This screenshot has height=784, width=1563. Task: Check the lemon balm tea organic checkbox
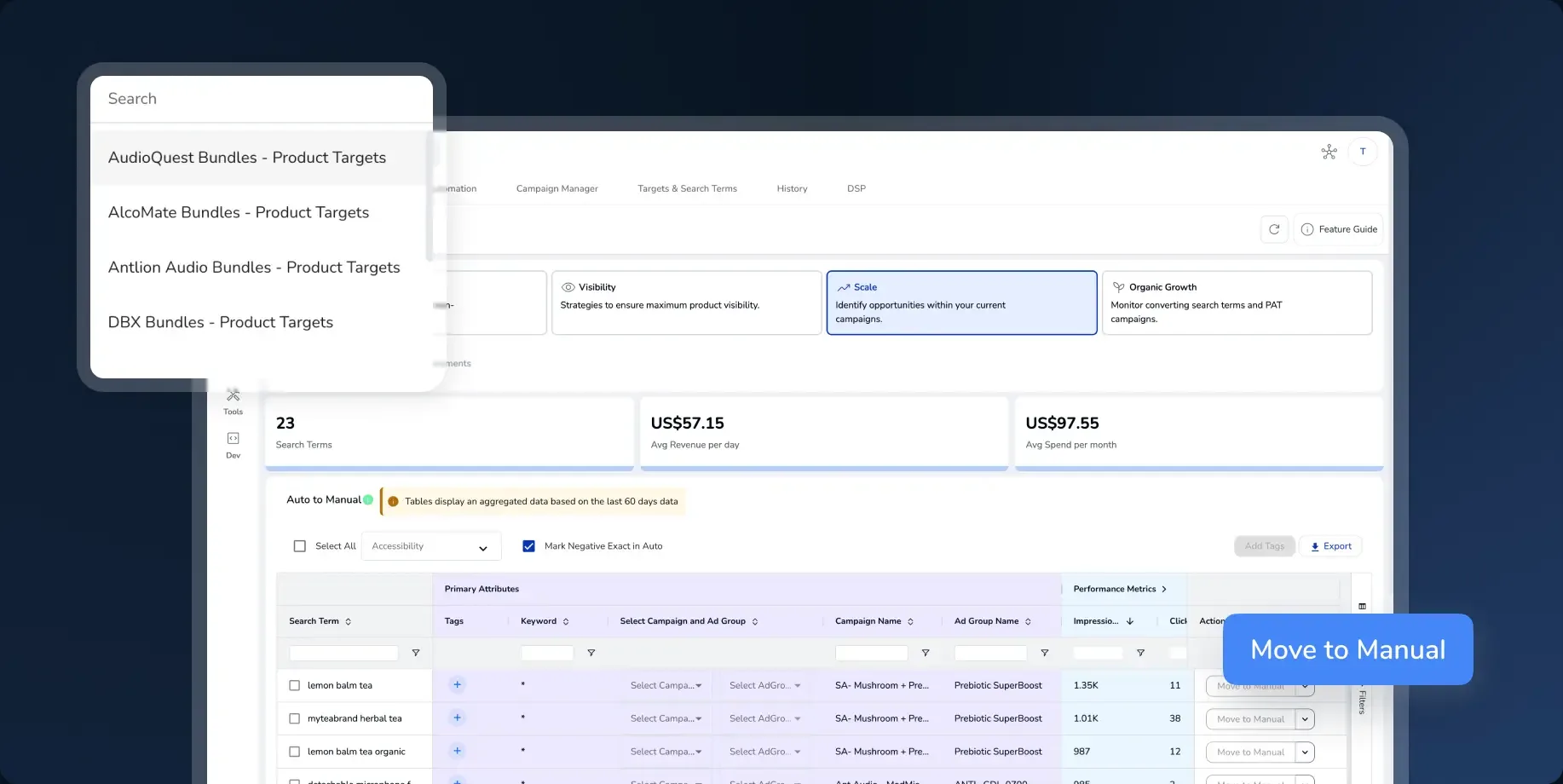click(x=294, y=752)
